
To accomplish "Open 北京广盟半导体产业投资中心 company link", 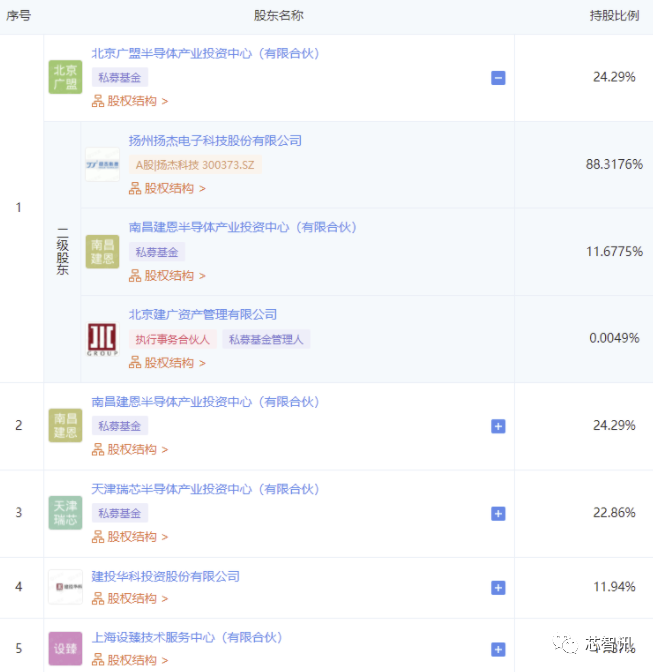I will (205, 54).
